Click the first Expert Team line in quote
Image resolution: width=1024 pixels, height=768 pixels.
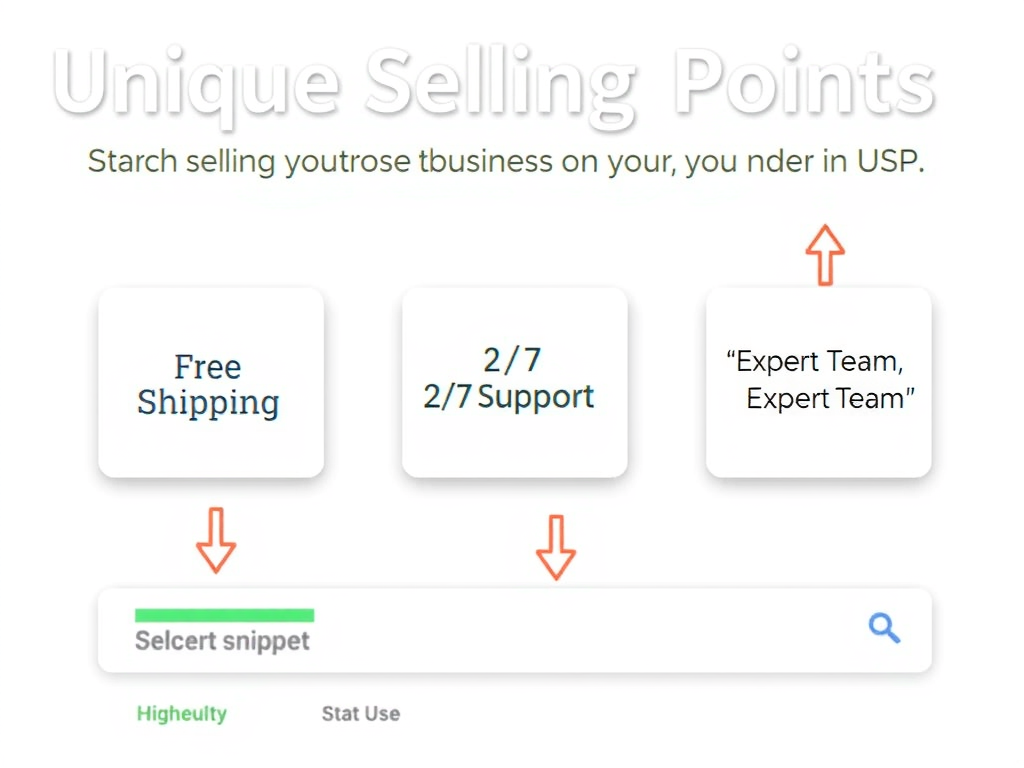click(x=815, y=362)
